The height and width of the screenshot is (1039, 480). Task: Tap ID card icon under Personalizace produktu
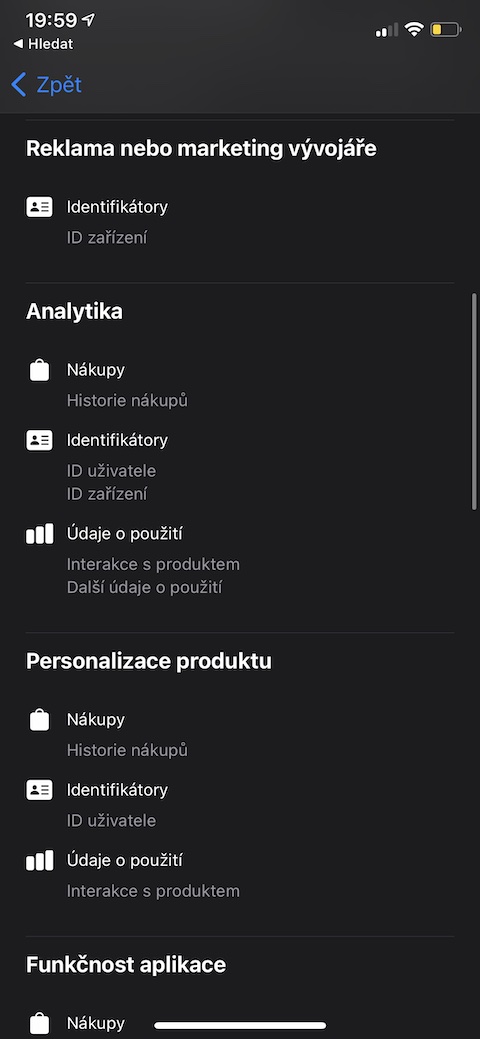click(39, 790)
